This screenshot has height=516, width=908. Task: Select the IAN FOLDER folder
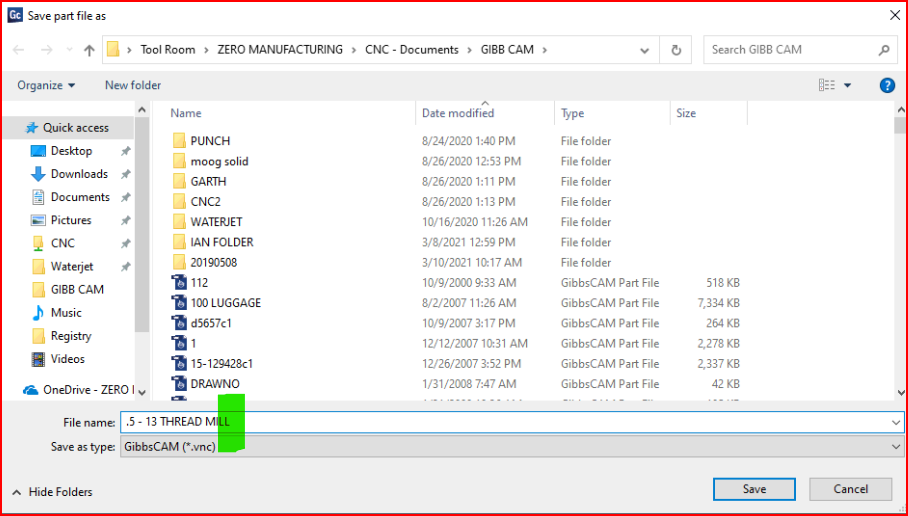click(x=221, y=242)
